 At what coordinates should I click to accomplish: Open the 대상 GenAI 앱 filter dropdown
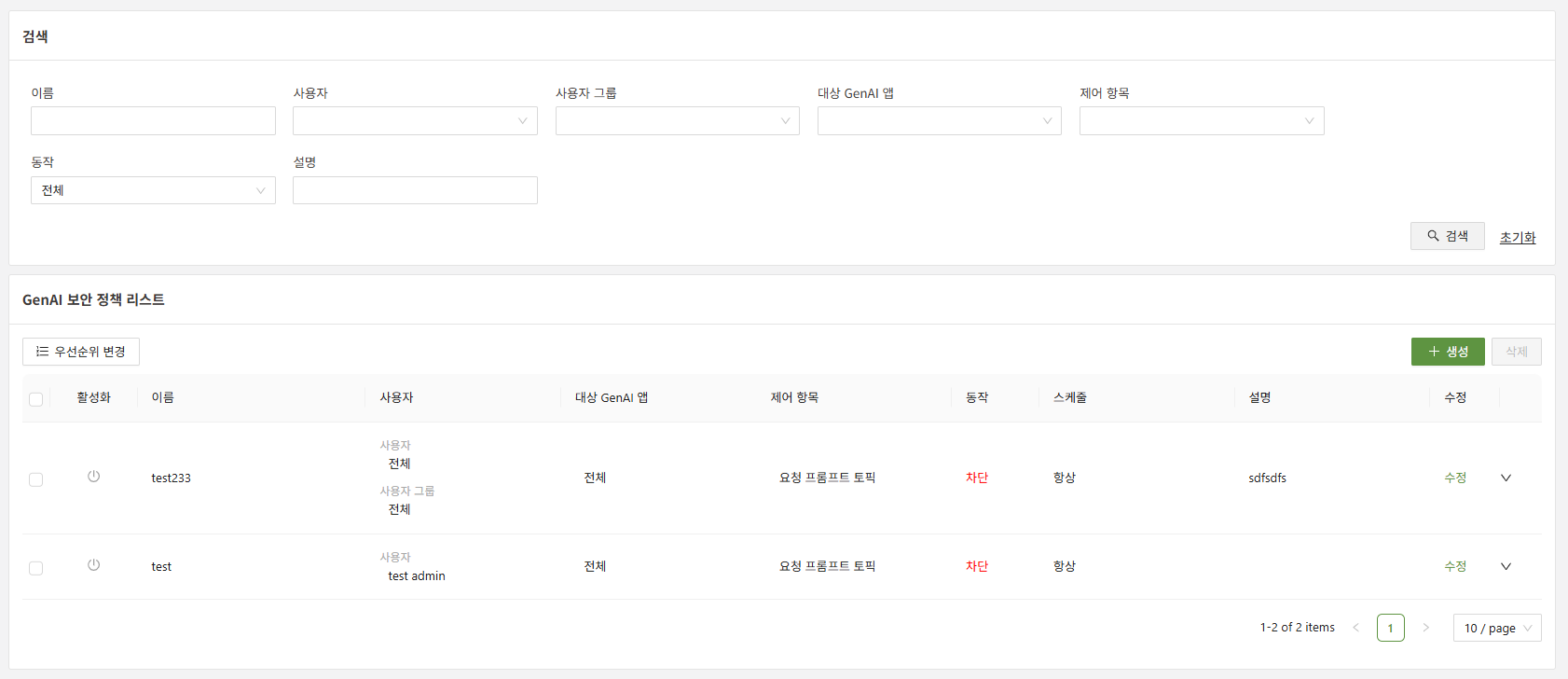coord(939,121)
